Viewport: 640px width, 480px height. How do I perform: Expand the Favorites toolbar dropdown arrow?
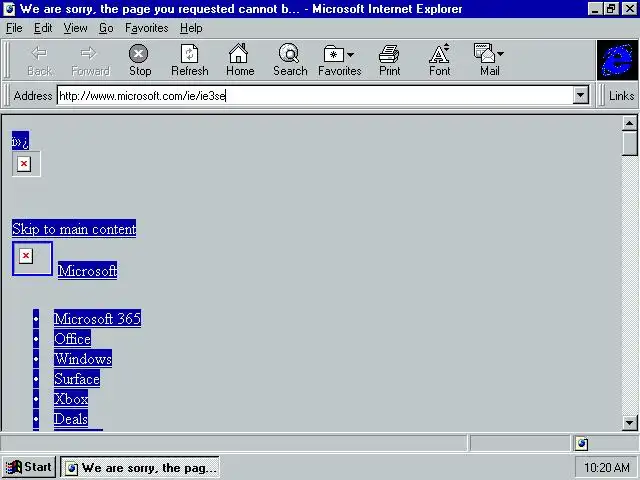(351, 54)
